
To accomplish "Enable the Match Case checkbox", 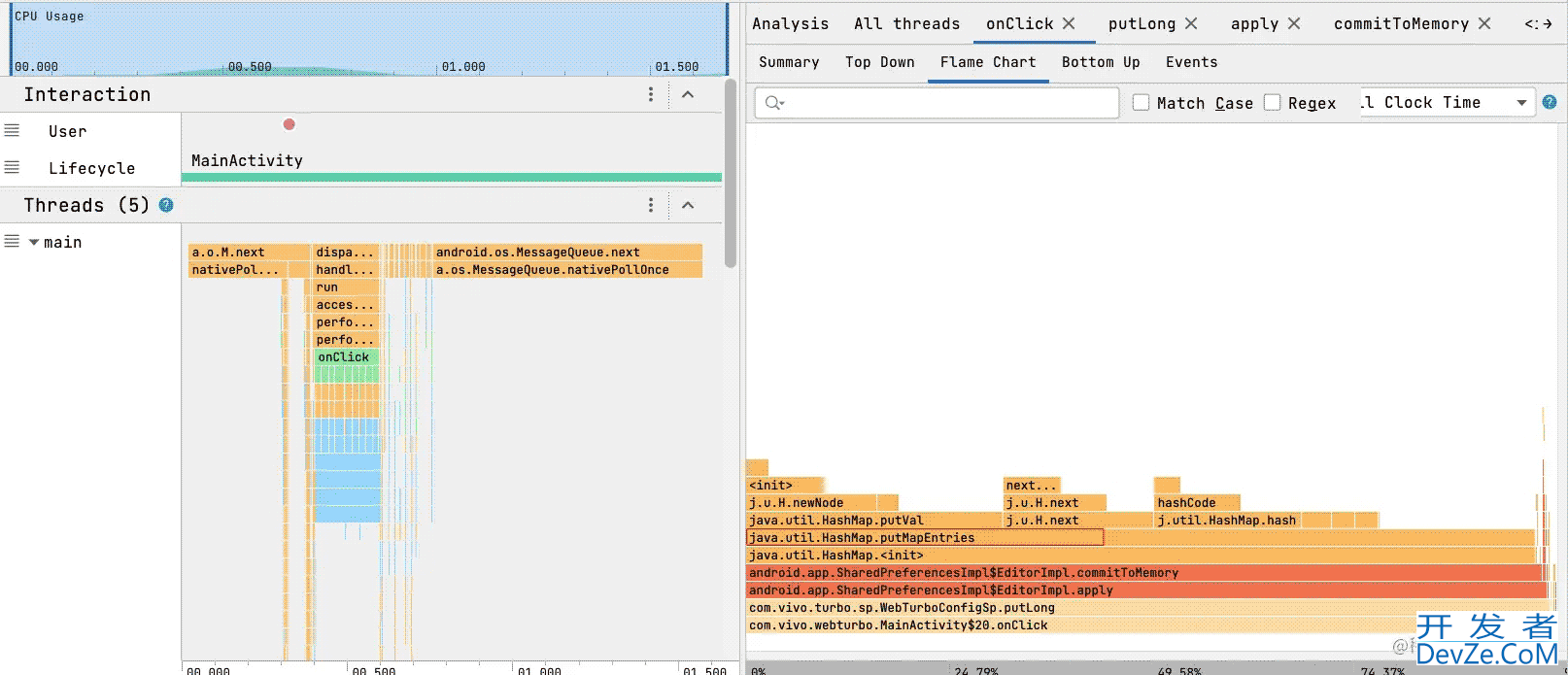I will (1141, 102).
